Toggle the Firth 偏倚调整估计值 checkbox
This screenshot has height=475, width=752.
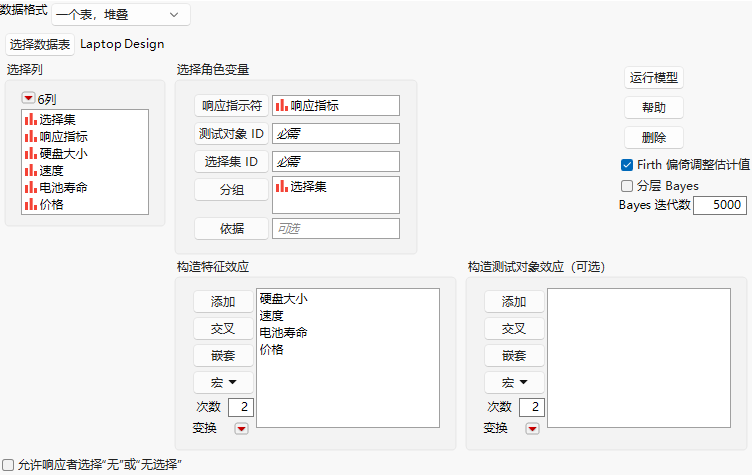pyautogui.click(x=627, y=165)
